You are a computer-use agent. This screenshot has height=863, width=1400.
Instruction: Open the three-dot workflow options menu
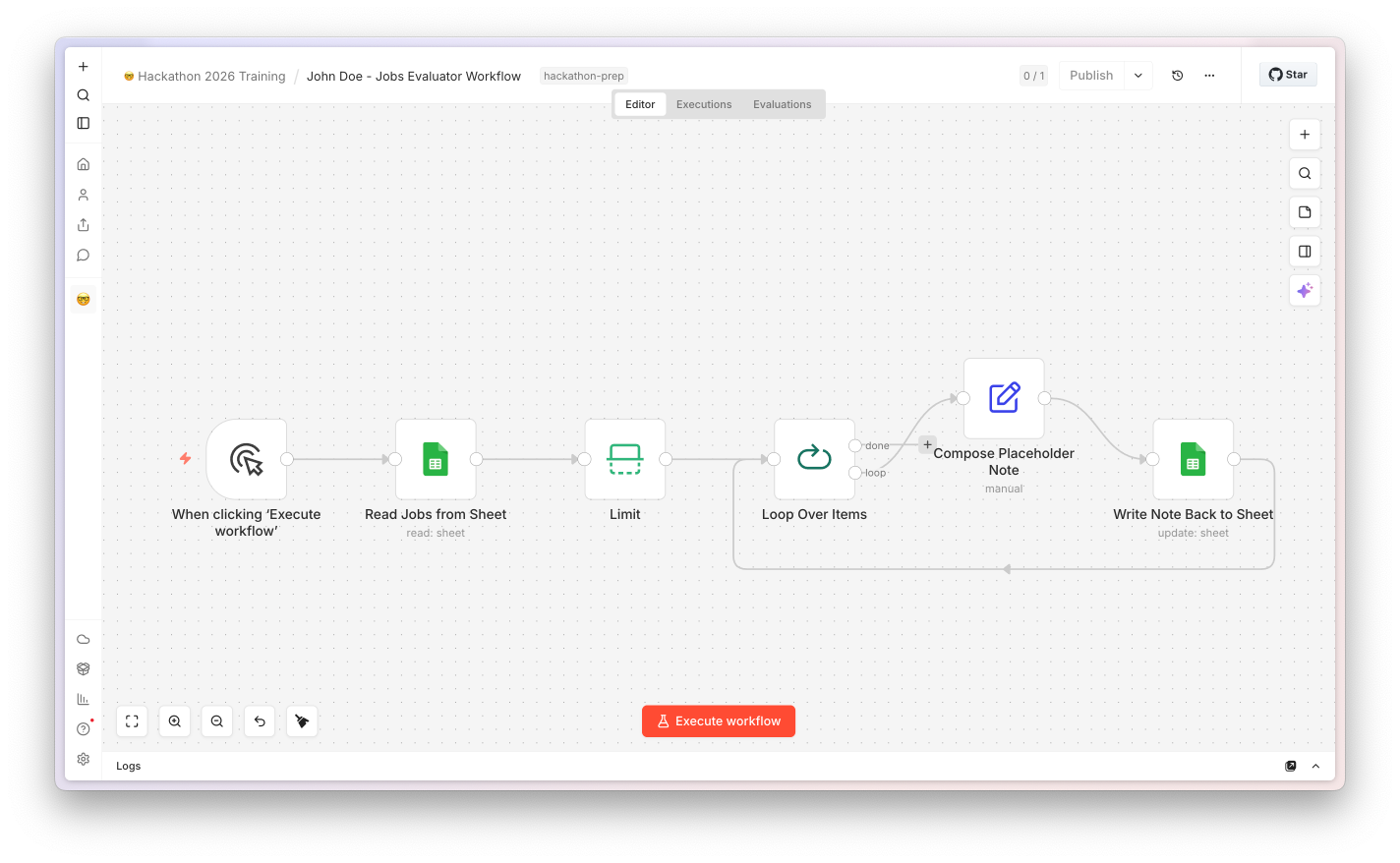tap(1209, 76)
